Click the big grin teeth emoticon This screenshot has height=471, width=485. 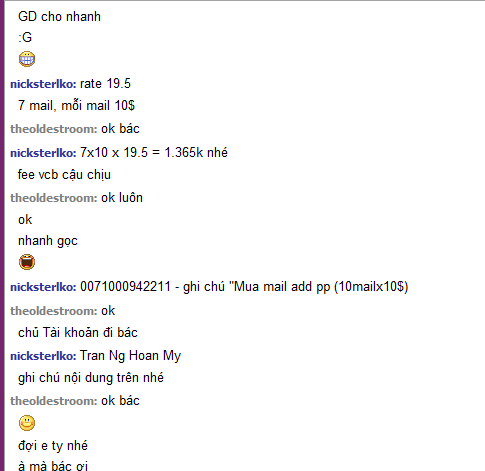27,59
